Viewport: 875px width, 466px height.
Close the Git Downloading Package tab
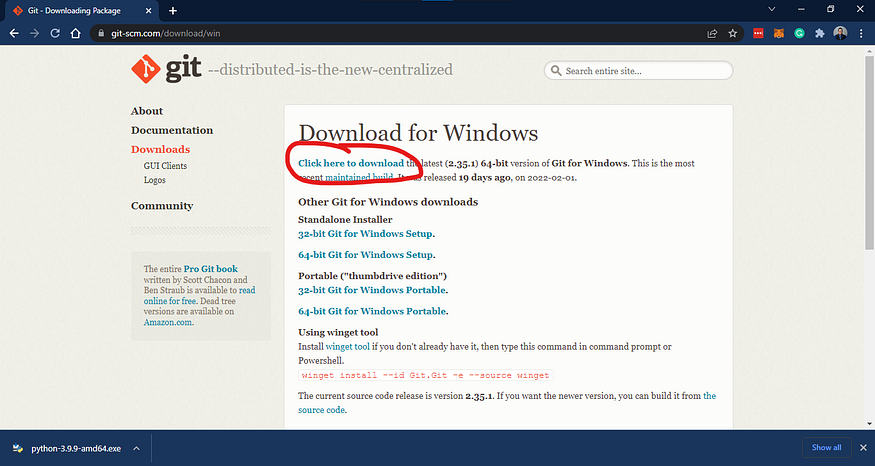click(148, 11)
